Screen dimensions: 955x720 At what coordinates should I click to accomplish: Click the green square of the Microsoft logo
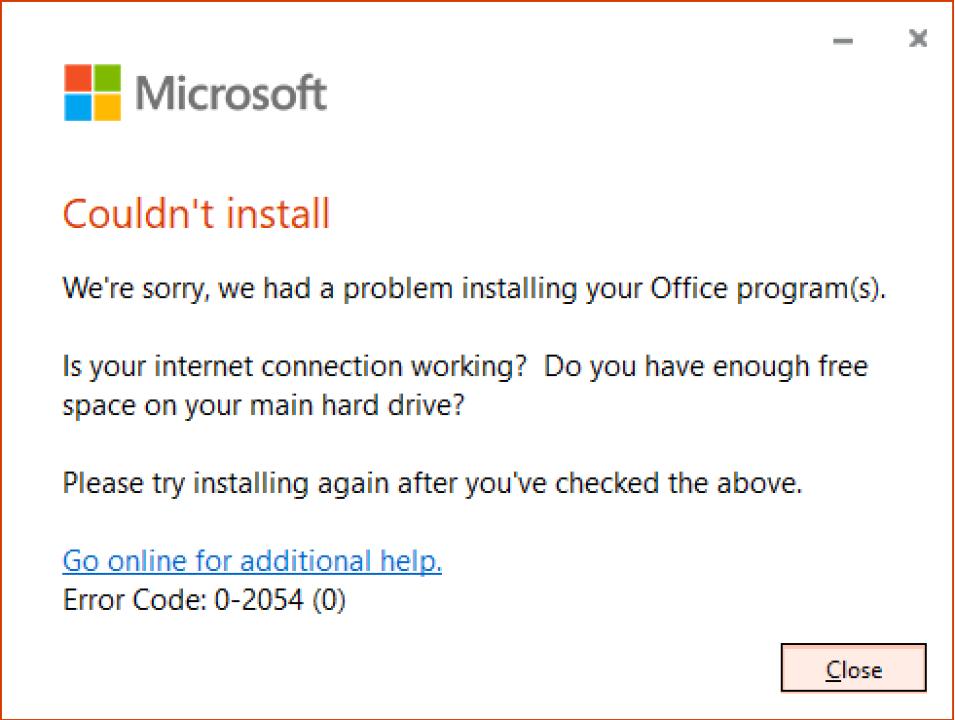(107, 79)
